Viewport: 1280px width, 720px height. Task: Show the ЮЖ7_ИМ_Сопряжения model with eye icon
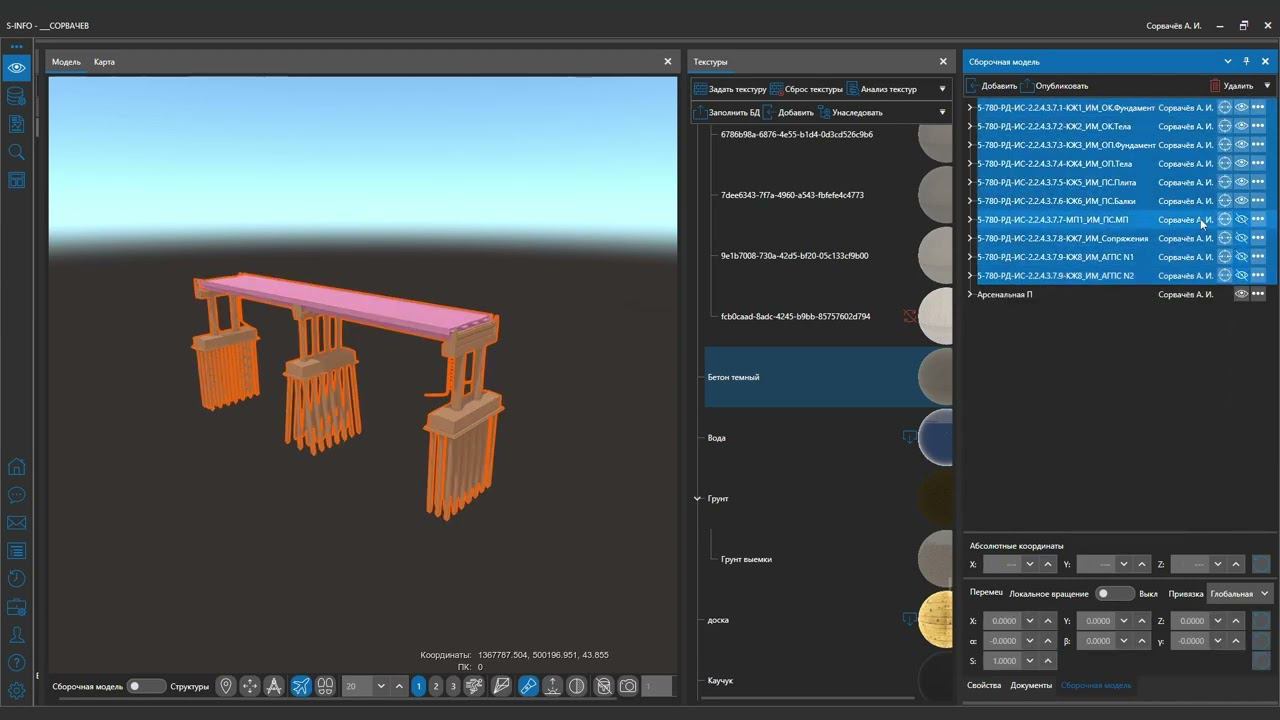pyautogui.click(x=1241, y=238)
